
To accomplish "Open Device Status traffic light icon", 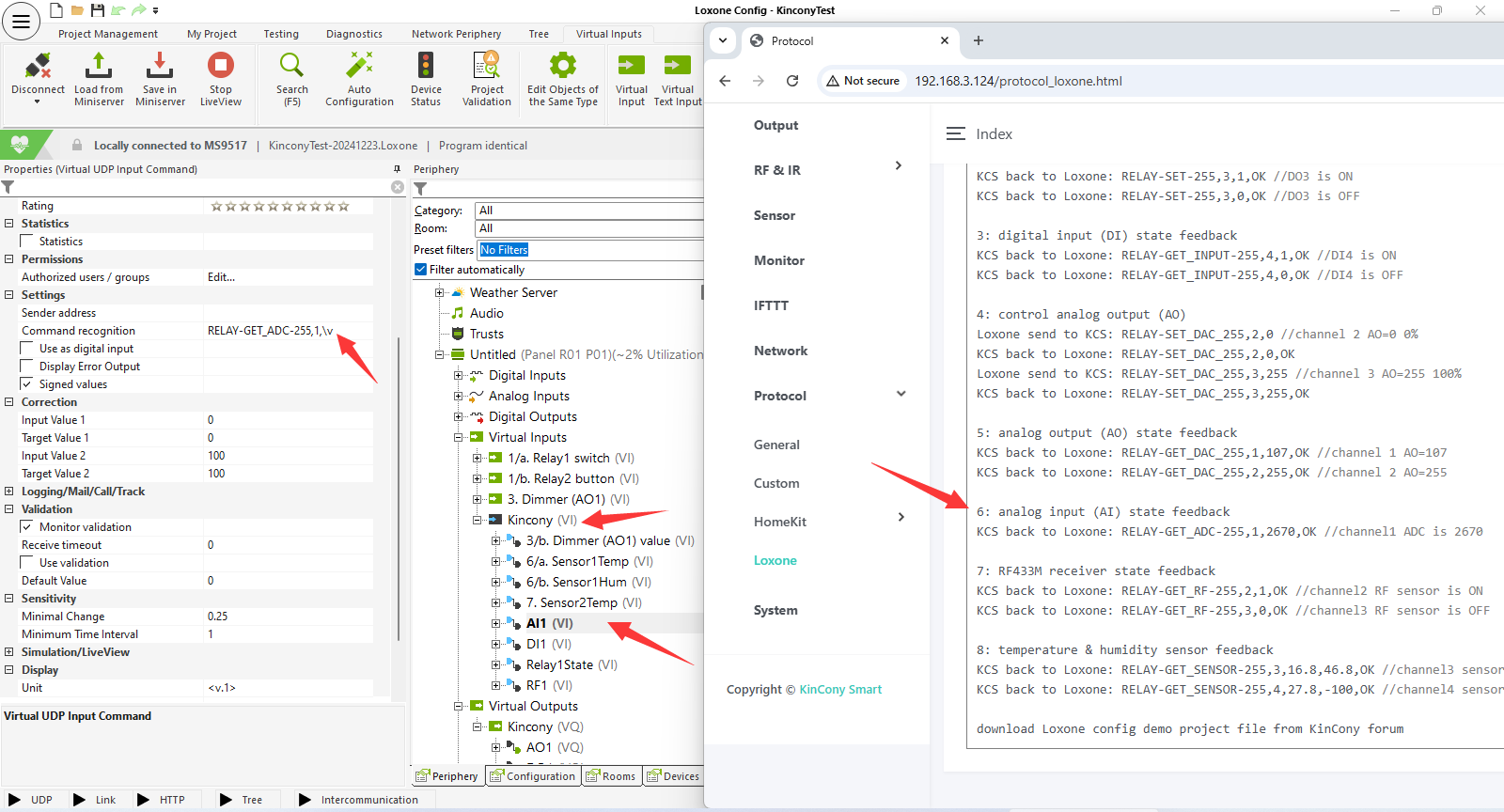I will [426, 67].
